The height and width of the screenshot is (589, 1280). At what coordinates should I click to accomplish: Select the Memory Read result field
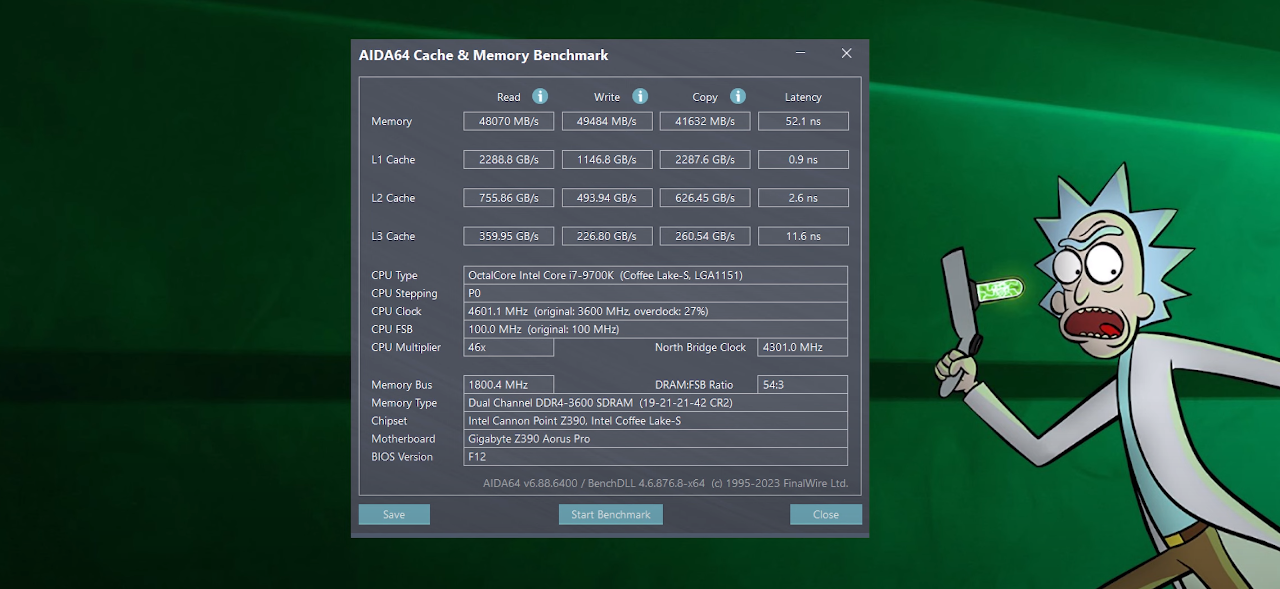pos(508,121)
